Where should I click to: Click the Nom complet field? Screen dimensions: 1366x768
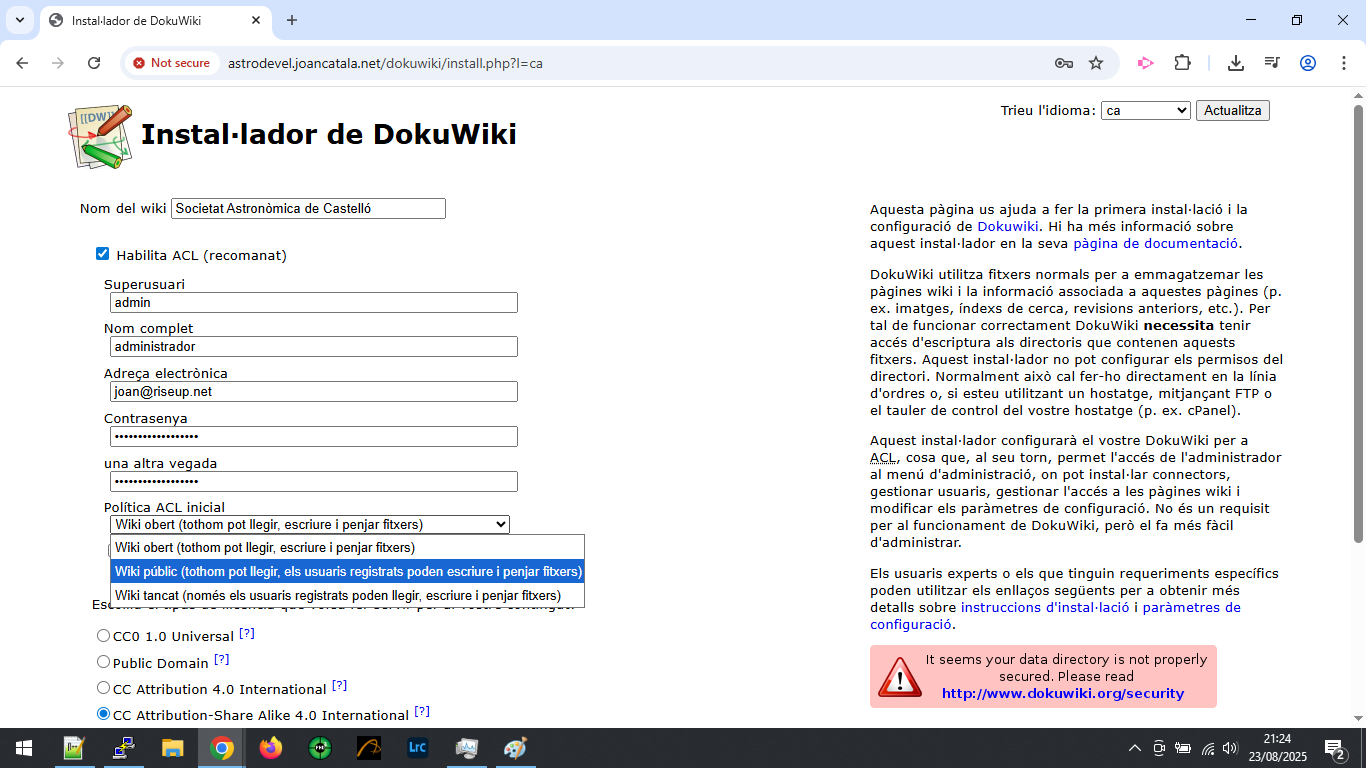point(314,346)
